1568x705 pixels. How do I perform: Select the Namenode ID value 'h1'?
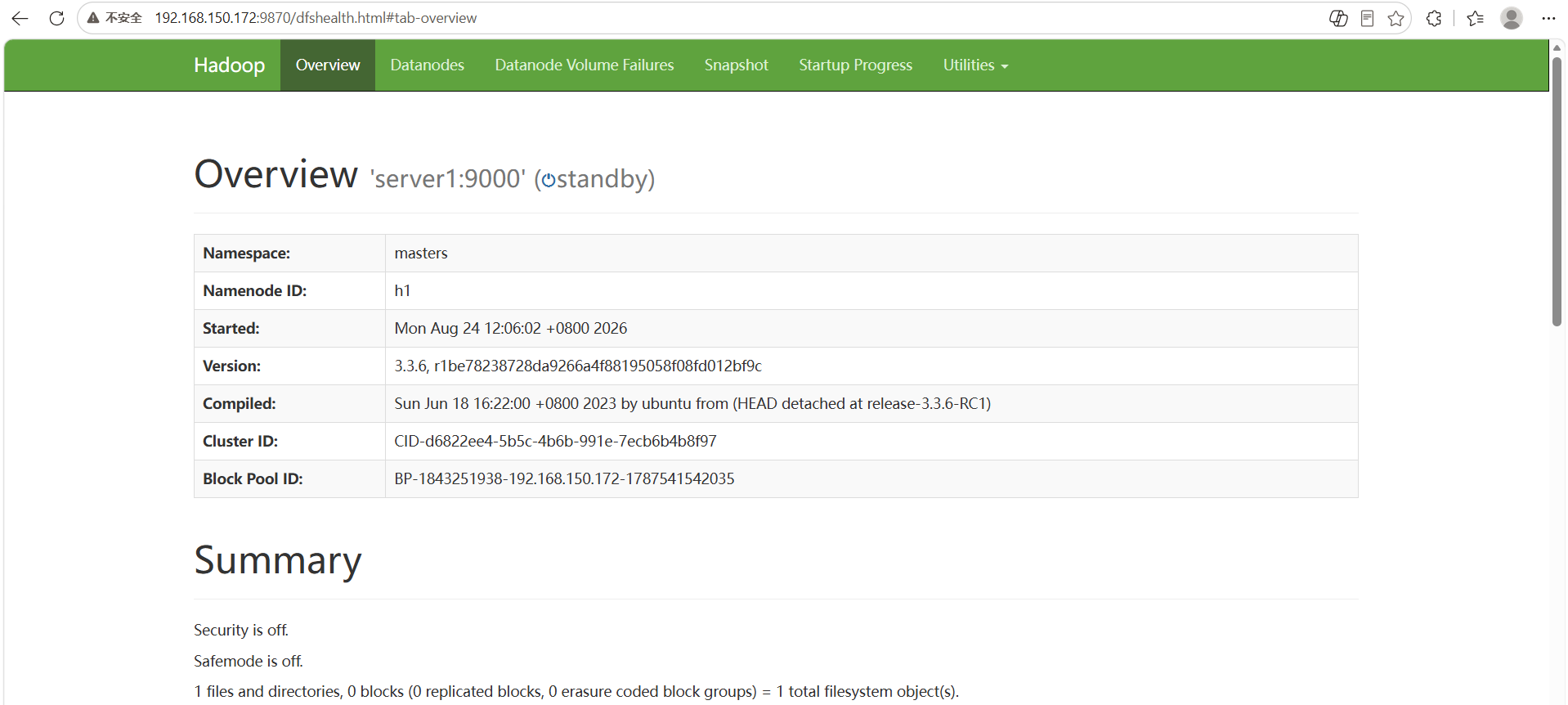pyautogui.click(x=402, y=291)
